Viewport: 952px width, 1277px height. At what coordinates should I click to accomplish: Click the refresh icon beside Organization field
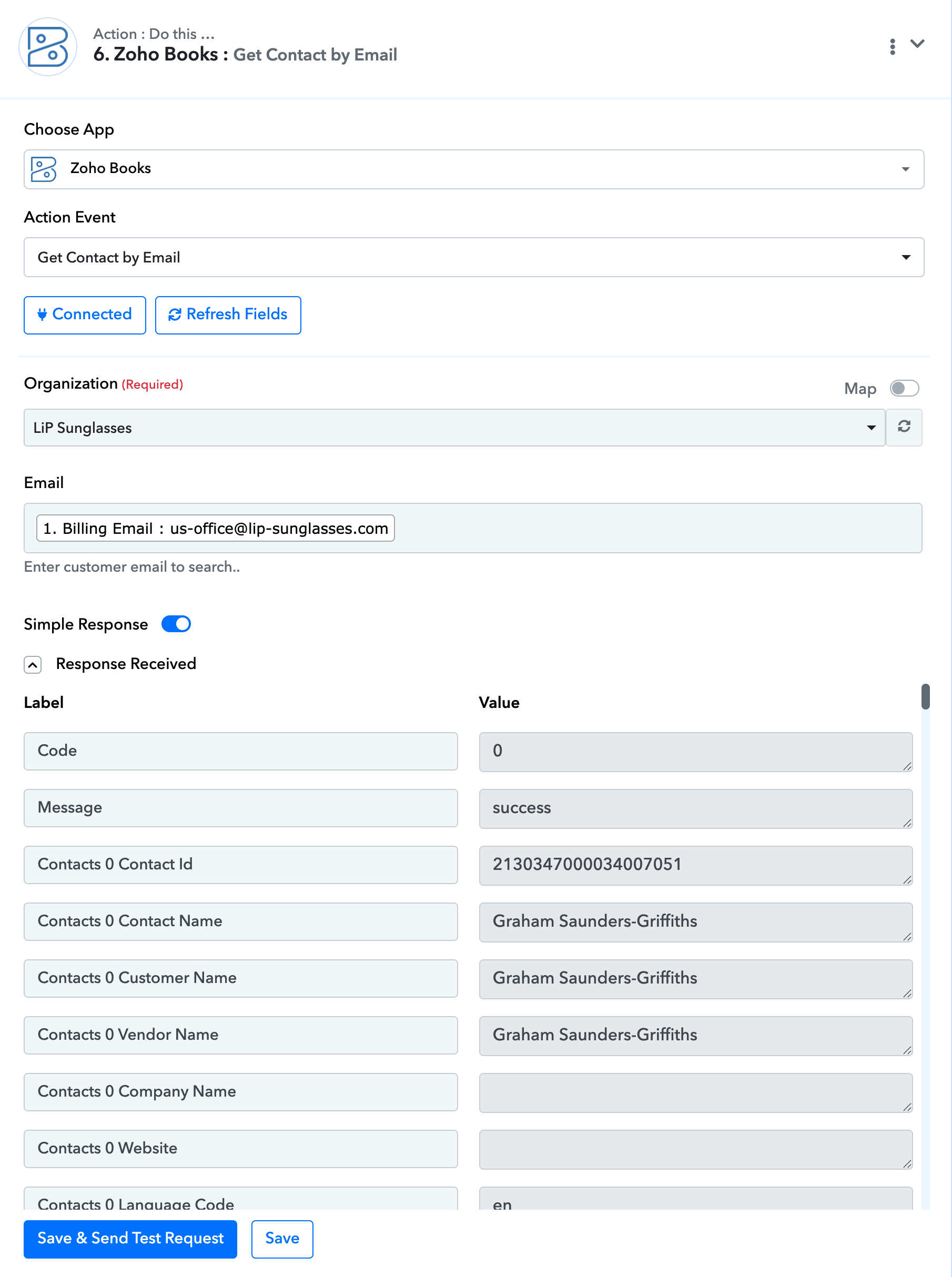pyautogui.click(x=904, y=428)
